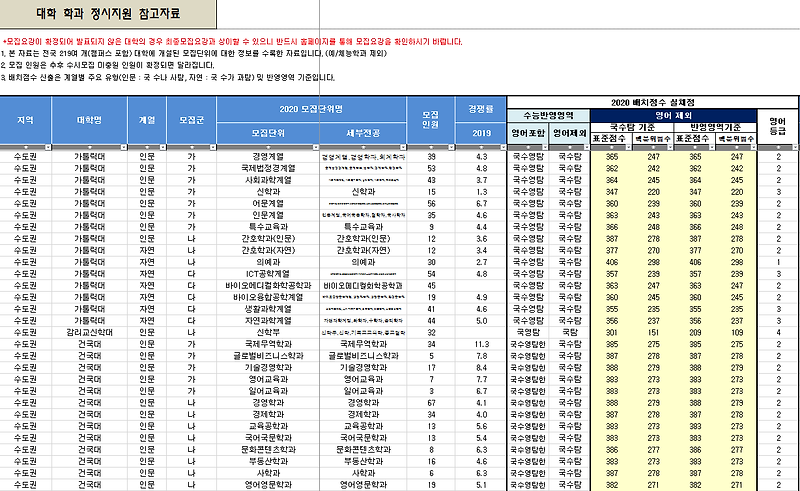
Task: Open the 경쟁률 2019 column filter dropdown
Action: tap(503, 148)
